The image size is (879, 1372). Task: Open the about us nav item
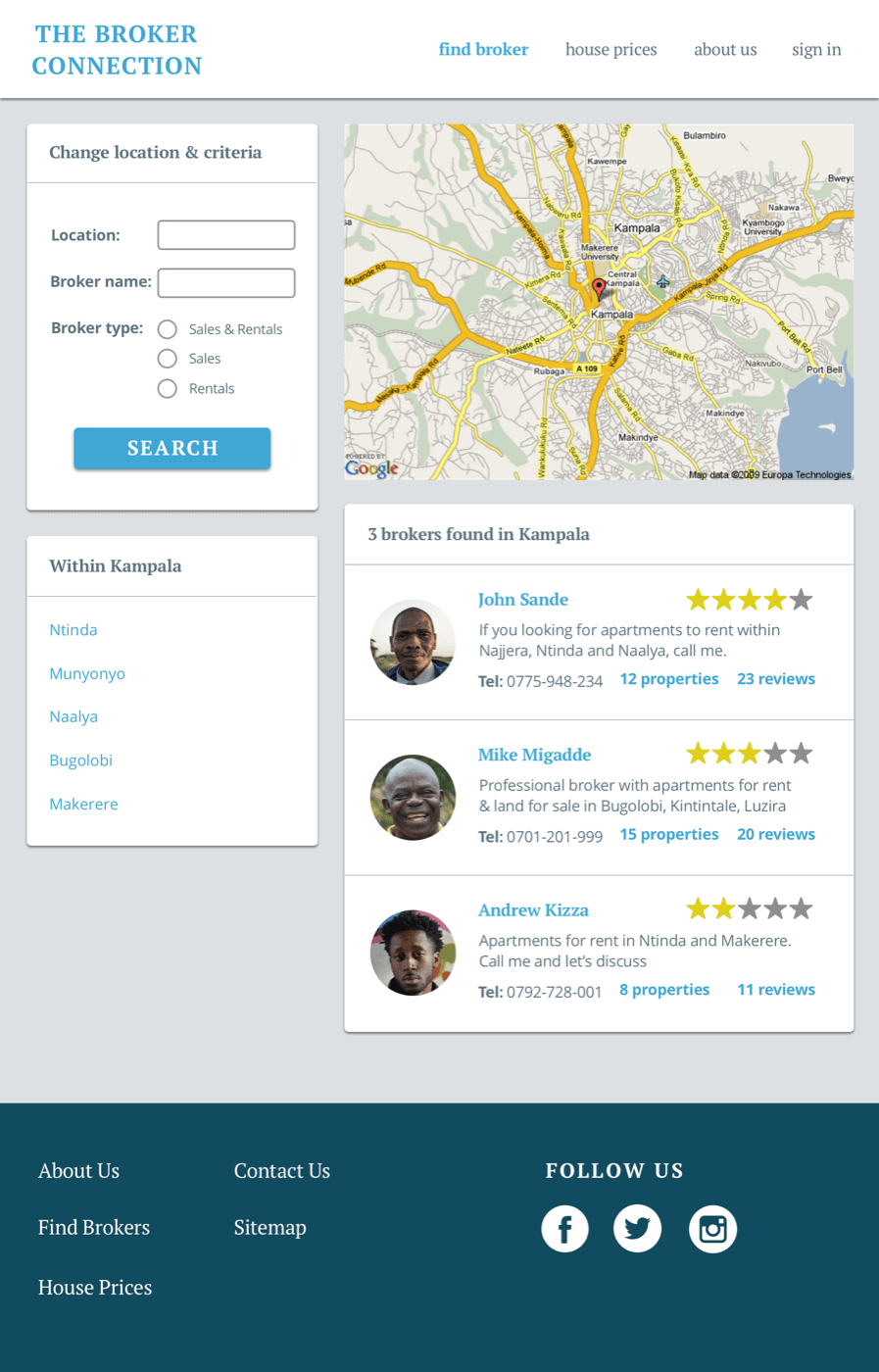[x=725, y=49]
